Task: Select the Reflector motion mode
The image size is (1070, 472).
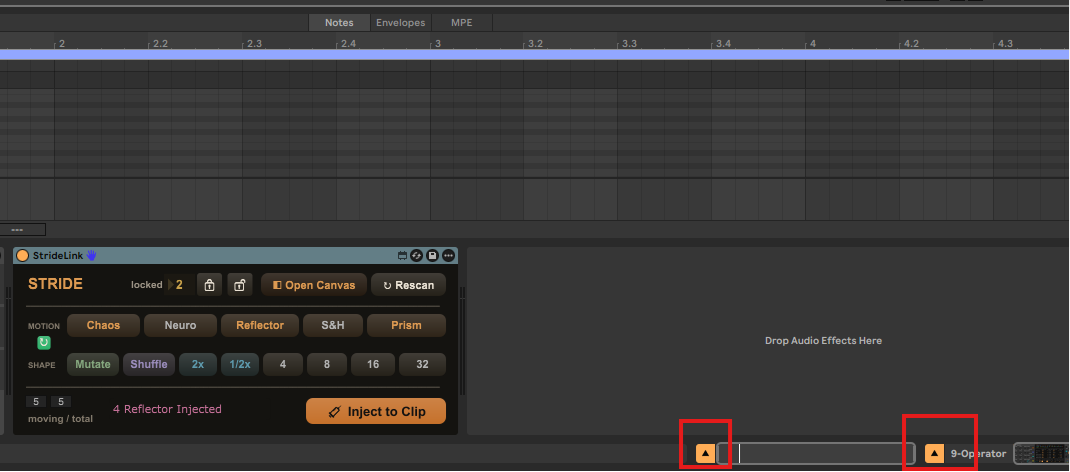Action: [260, 325]
